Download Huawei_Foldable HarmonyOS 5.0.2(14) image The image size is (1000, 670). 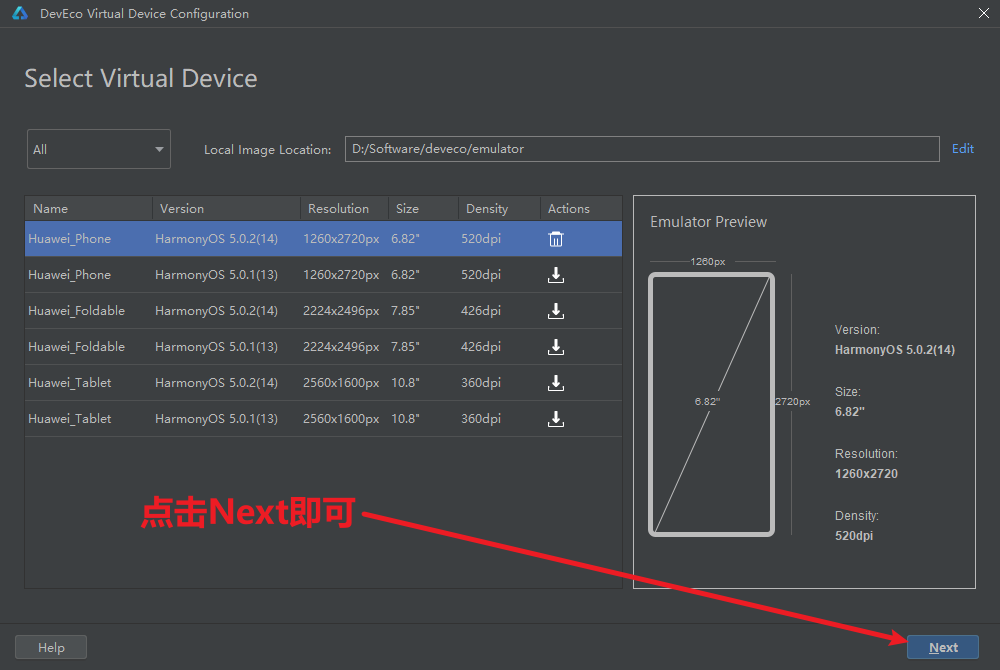click(x=555, y=311)
